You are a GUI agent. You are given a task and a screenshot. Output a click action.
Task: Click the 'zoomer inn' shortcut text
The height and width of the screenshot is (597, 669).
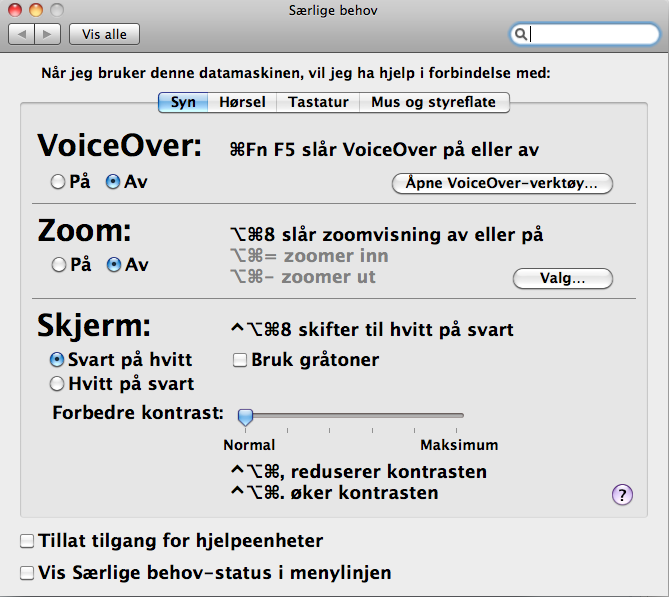[336, 256]
